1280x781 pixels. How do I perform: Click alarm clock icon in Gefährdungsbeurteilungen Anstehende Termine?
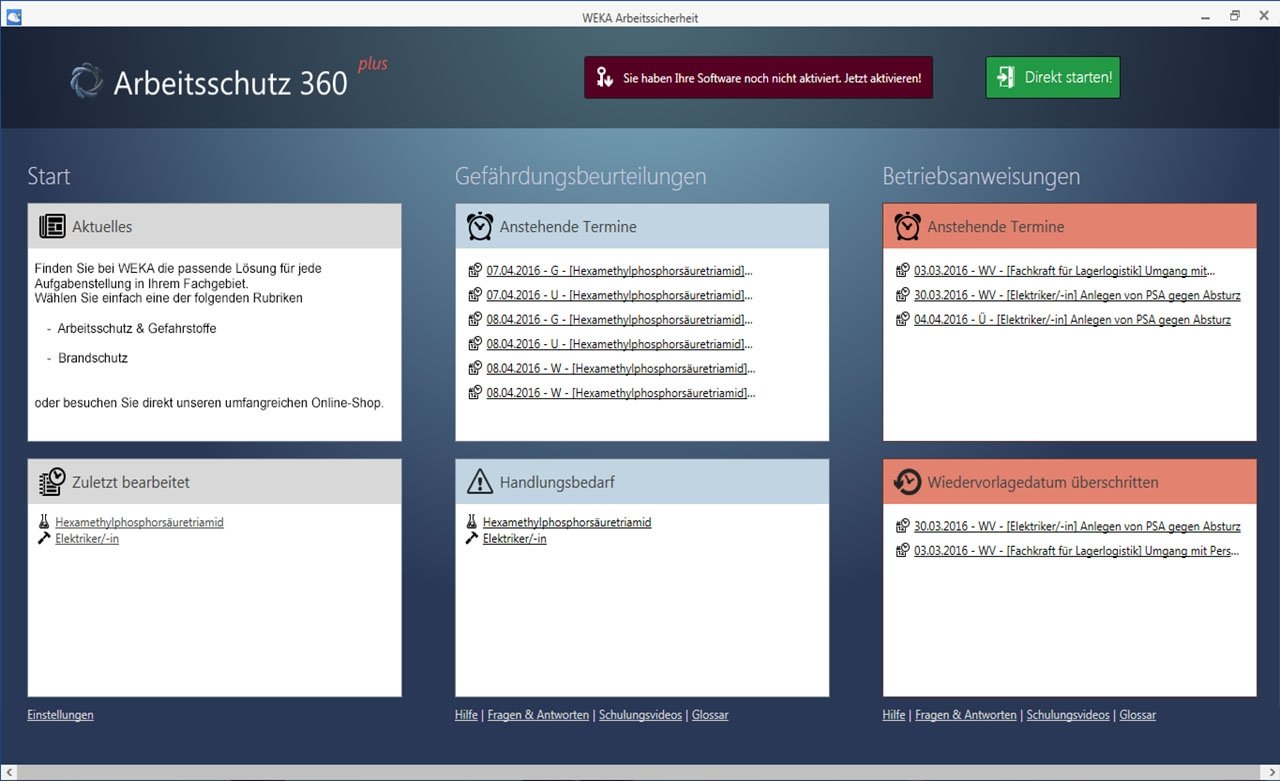pyautogui.click(x=480, y=226)
